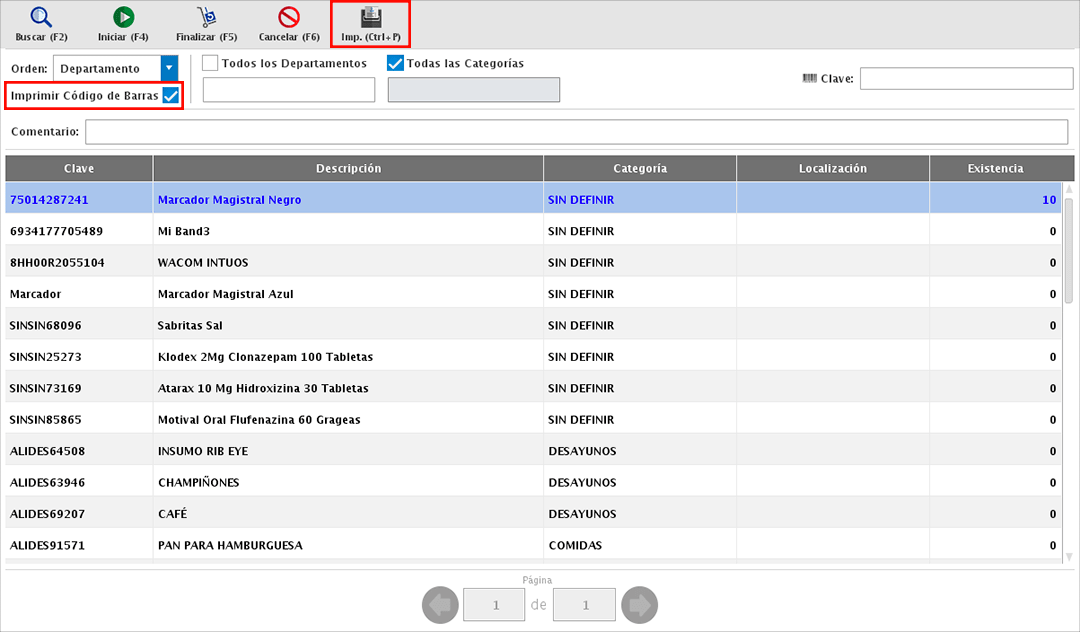
Task: Click barcode icon next to Clave
Action: 809,78
